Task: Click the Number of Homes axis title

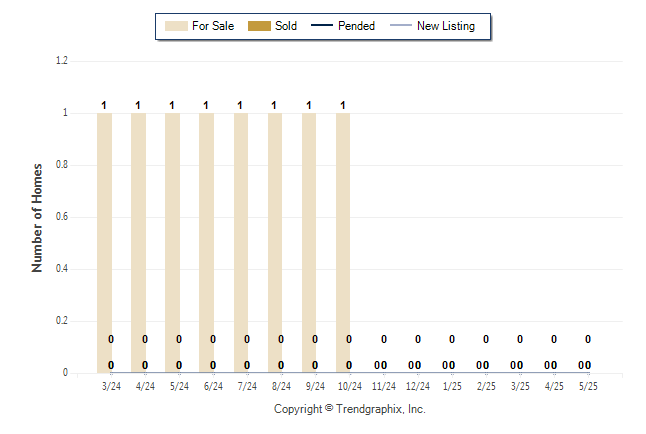Action: pyautogui.click(x=37, y=217)
